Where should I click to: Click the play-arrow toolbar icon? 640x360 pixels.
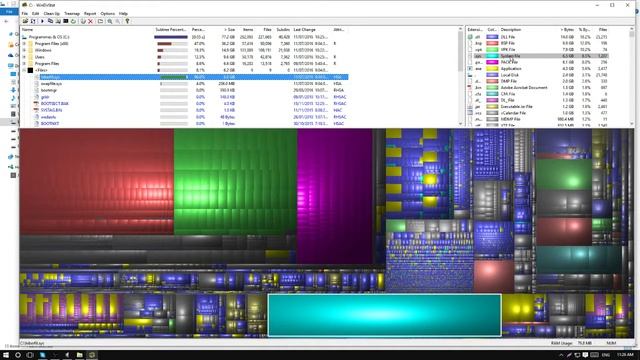(x=42, y=21)
